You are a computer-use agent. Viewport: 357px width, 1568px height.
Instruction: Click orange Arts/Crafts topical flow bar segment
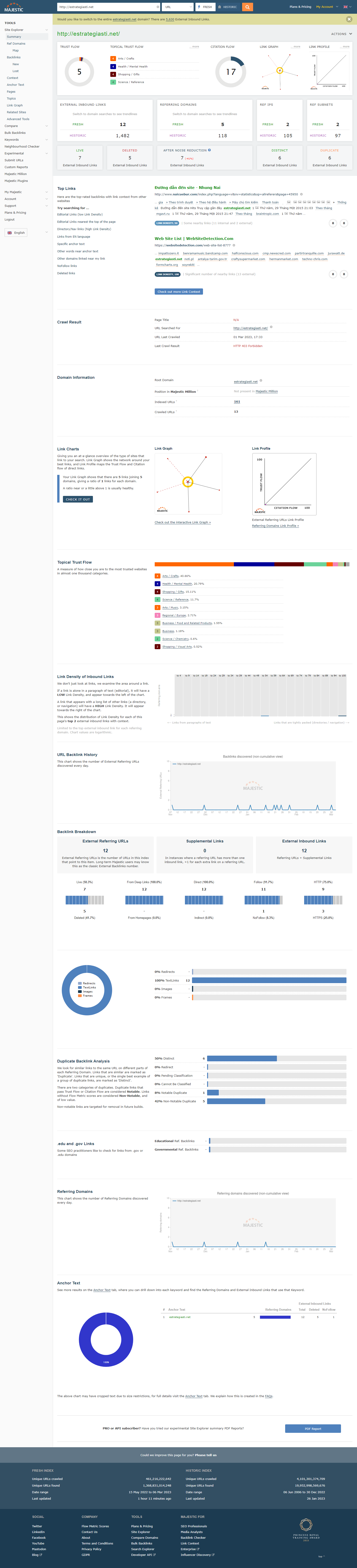coord(194,564)
